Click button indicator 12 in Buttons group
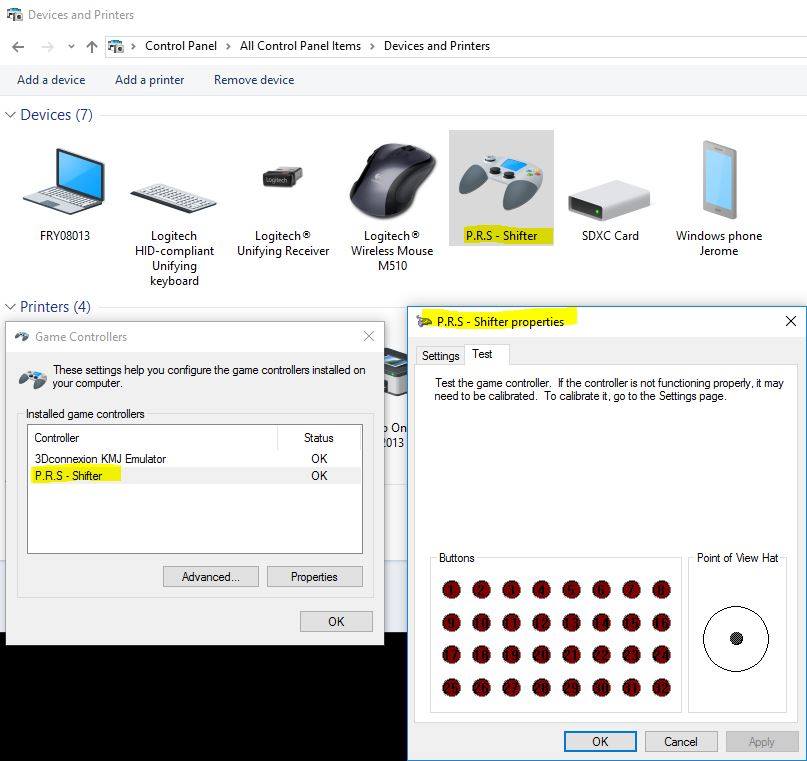This screenshot has height=761, width=807. click(541, 623)
